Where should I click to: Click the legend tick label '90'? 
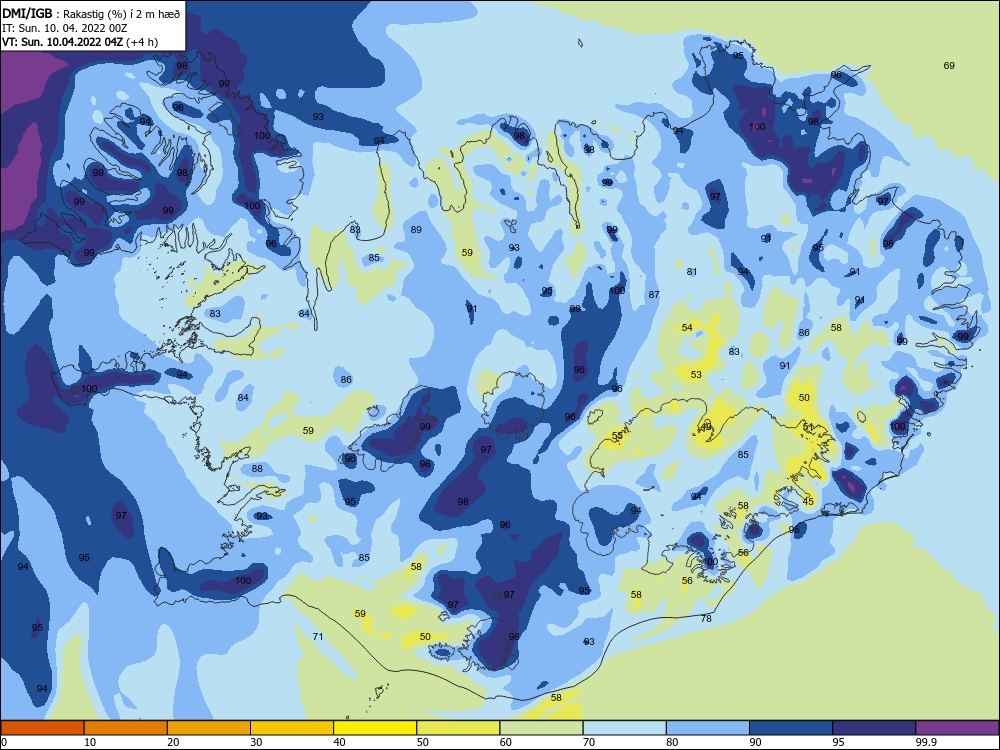point(755,742)
